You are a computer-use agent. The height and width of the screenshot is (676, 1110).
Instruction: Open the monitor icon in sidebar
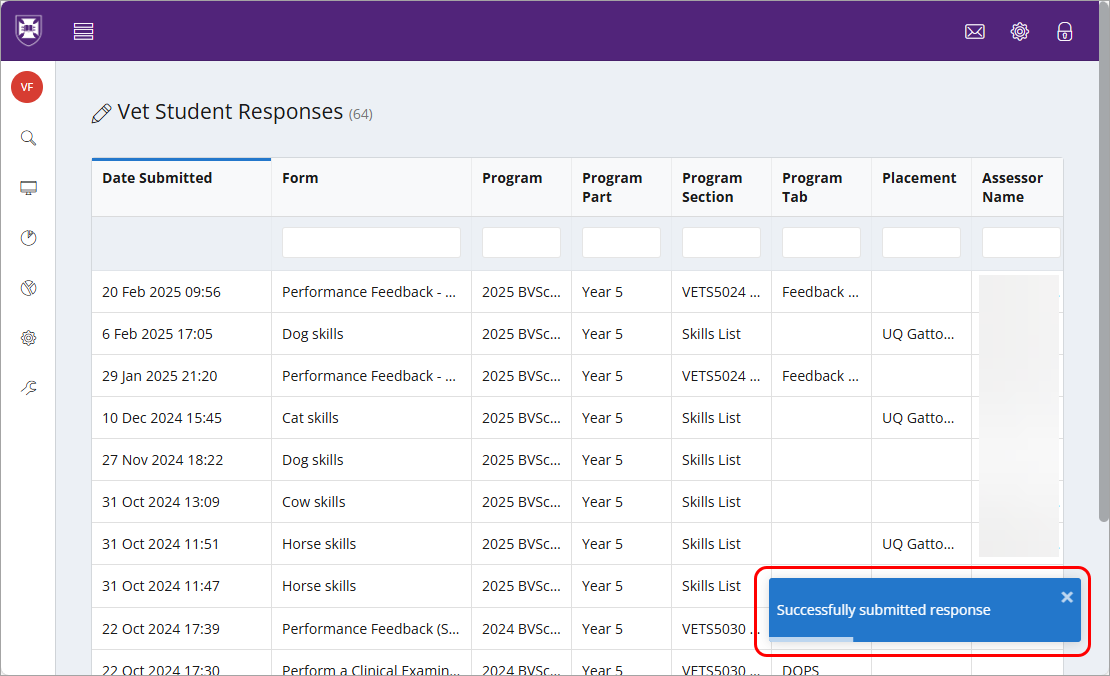tap(28, 188)
